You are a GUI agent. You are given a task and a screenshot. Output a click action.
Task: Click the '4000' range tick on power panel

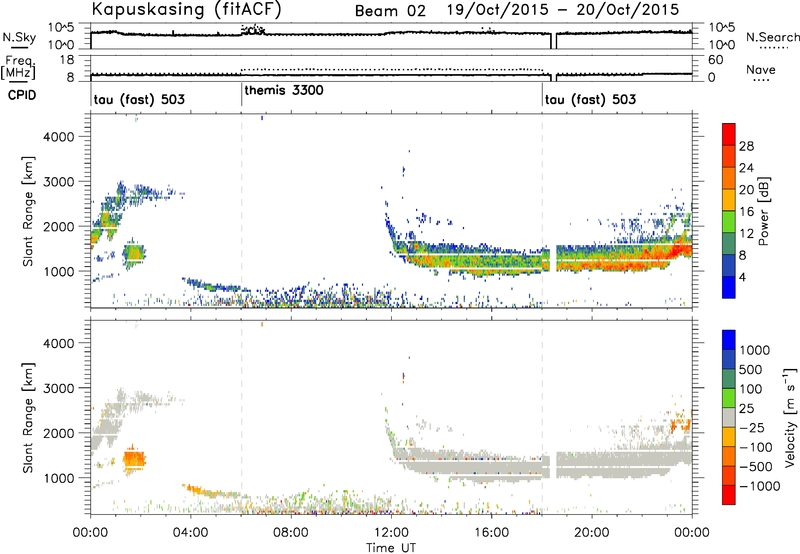[58, 137]
